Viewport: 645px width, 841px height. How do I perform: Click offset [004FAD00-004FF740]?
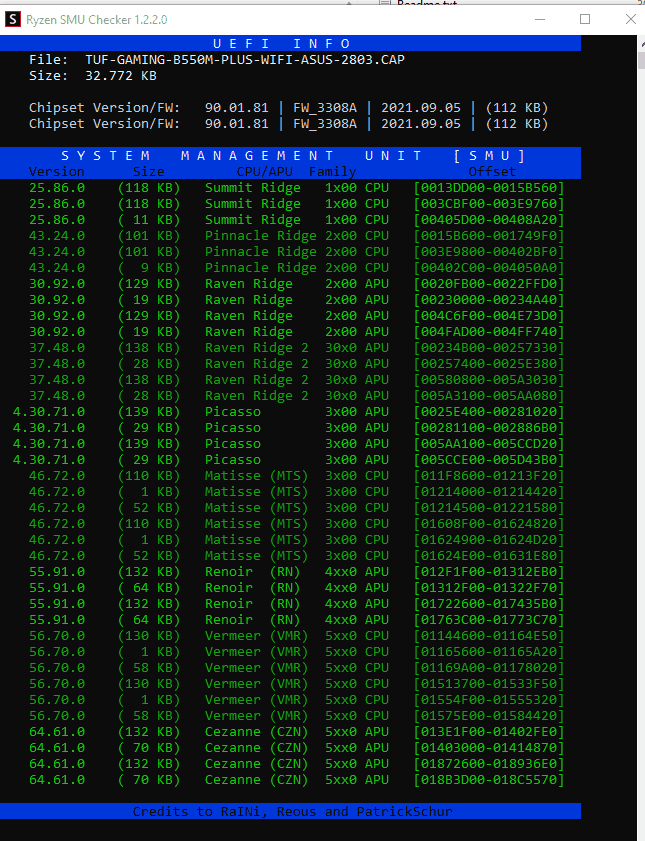(488, 332)
